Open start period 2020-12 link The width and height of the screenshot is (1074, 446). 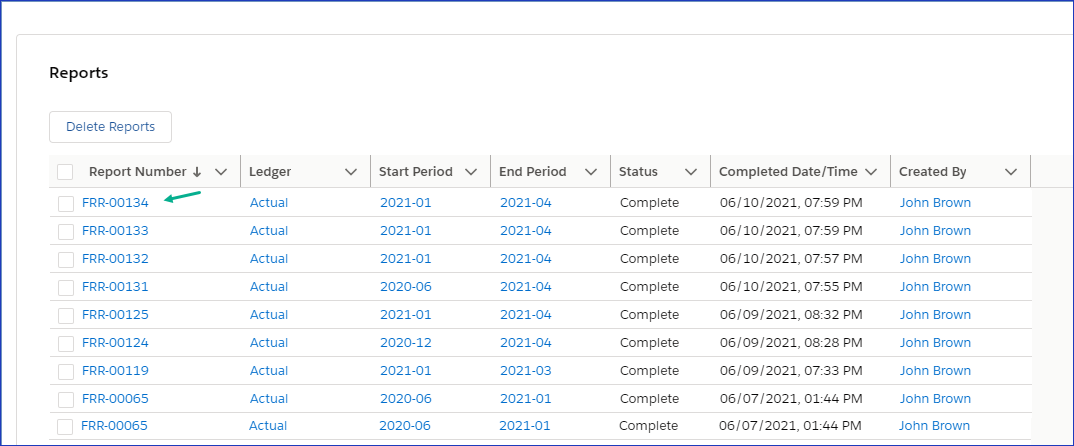[405, 343]
